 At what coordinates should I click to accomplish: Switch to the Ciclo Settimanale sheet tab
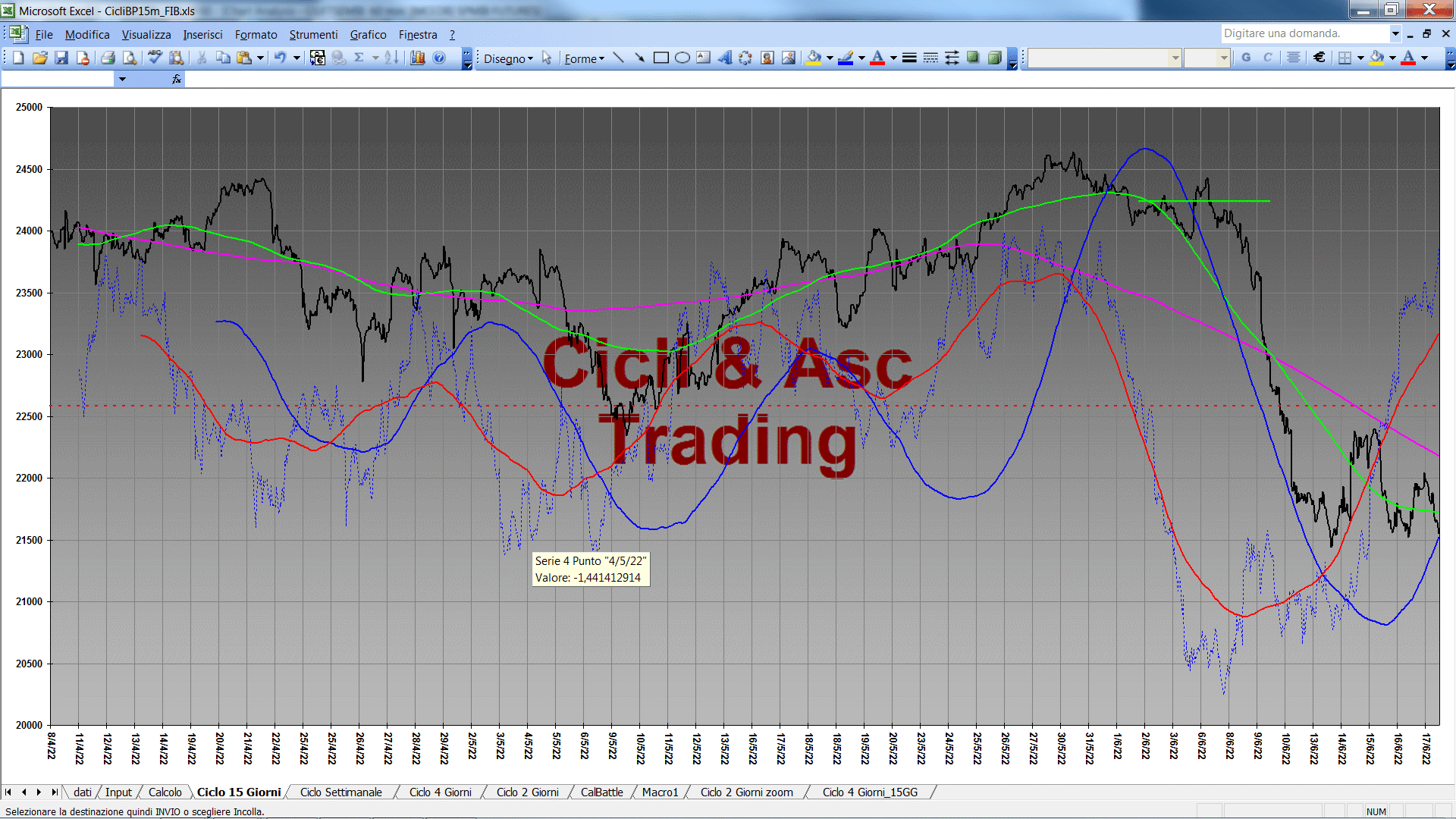[x=341, y=792]
